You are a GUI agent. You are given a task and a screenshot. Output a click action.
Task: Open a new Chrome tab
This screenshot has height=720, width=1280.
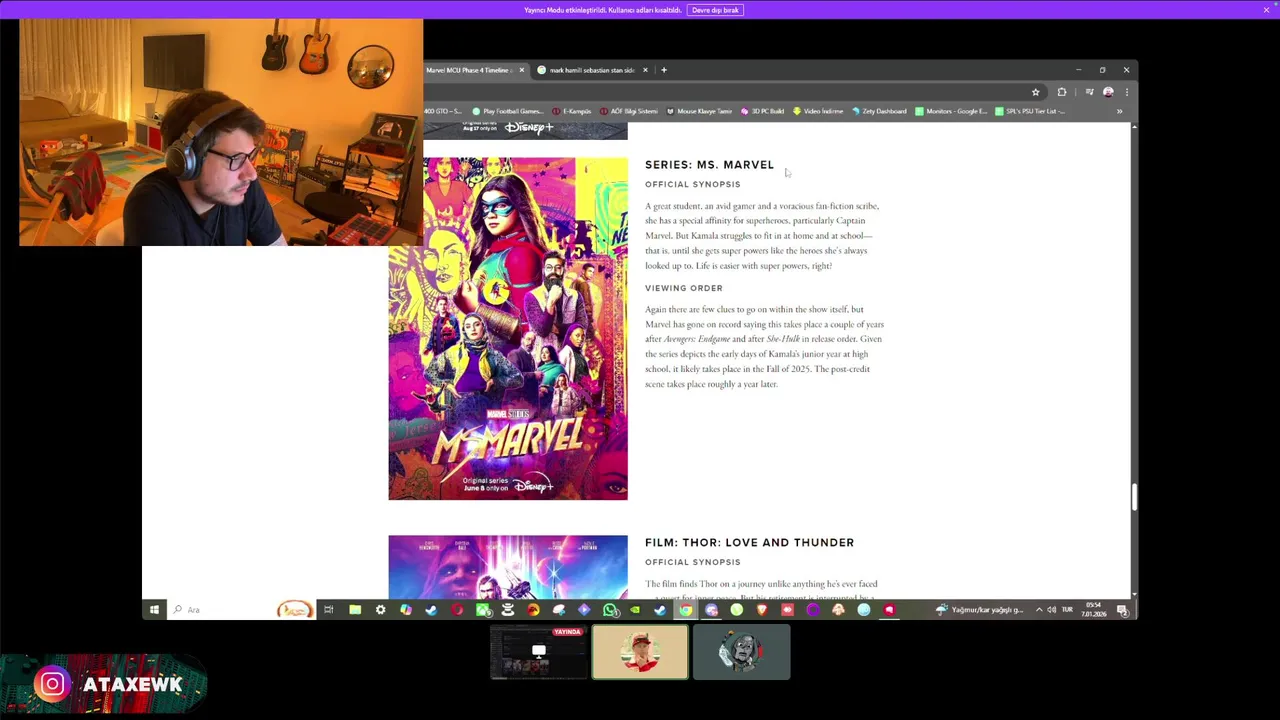664,70
